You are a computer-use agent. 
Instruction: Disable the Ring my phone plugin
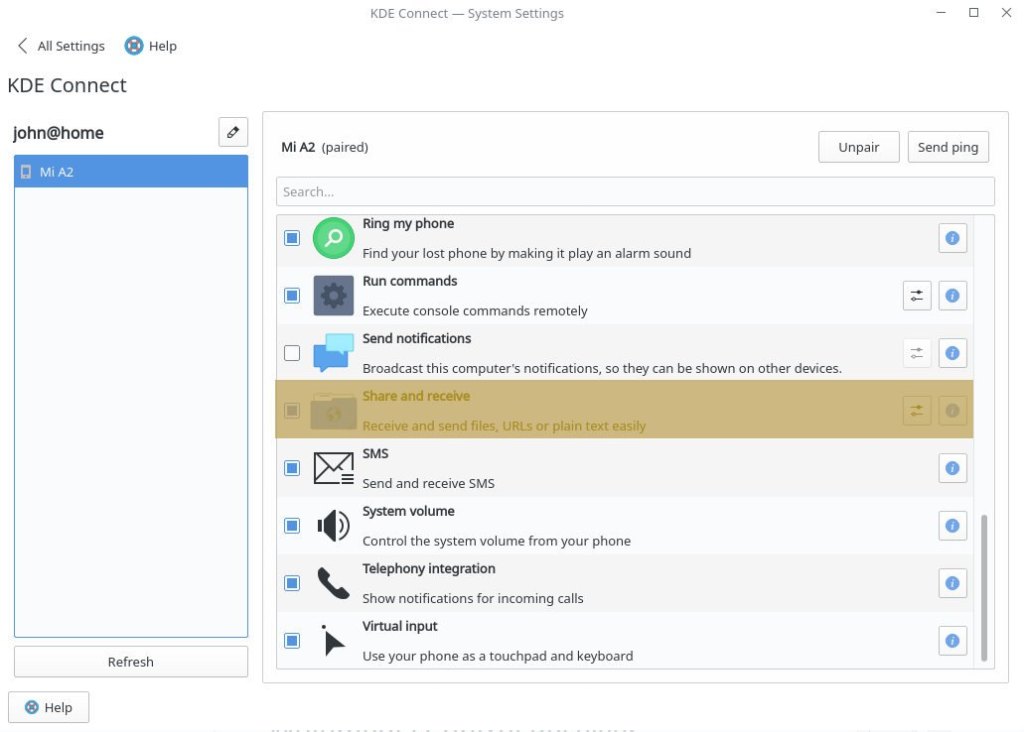[x=292, y=238]
